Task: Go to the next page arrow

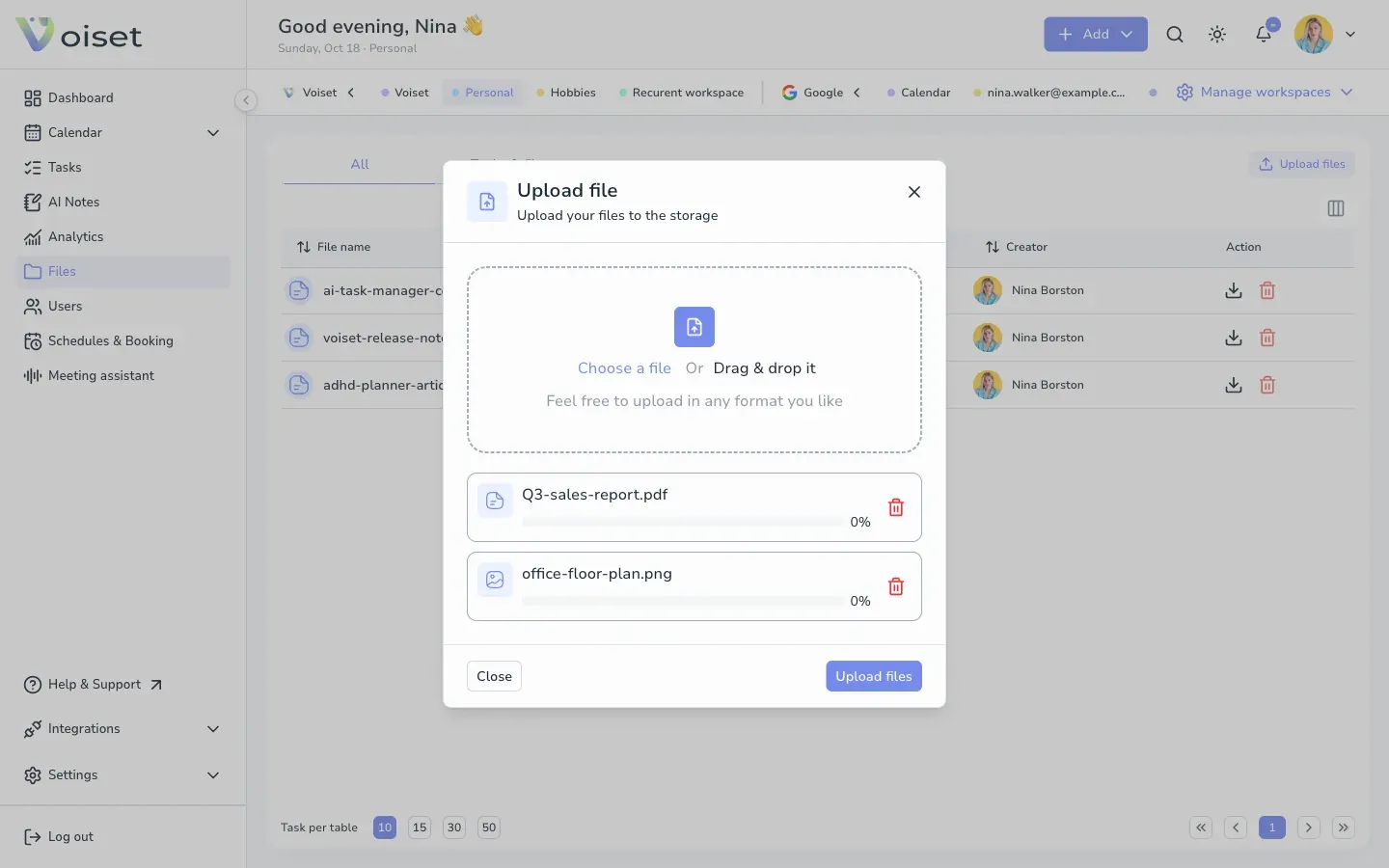Action: pos(1309,827)
